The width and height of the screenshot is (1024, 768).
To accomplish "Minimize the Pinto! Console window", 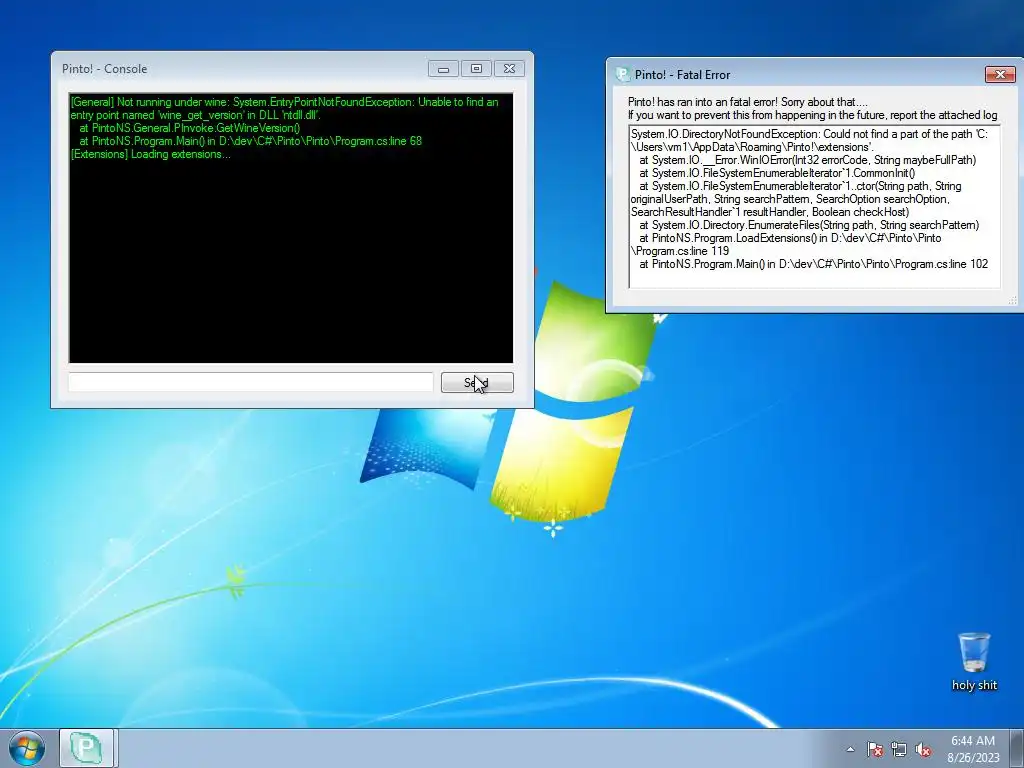I will 443,69.
